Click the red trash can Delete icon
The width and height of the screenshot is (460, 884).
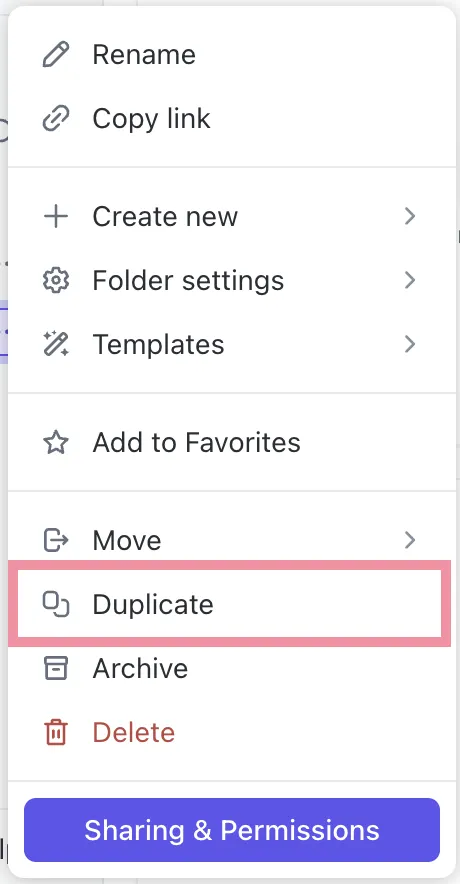[x=56, y=732]
